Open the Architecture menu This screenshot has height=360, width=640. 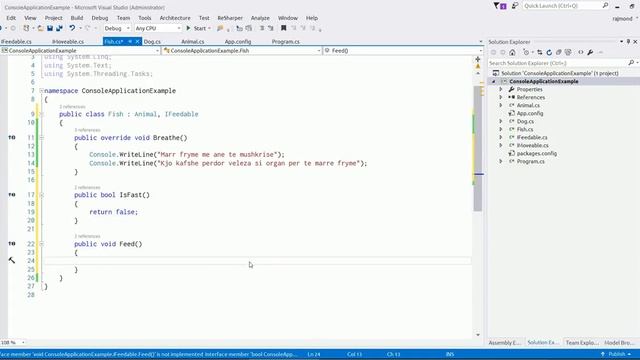[x=175, y=18]
